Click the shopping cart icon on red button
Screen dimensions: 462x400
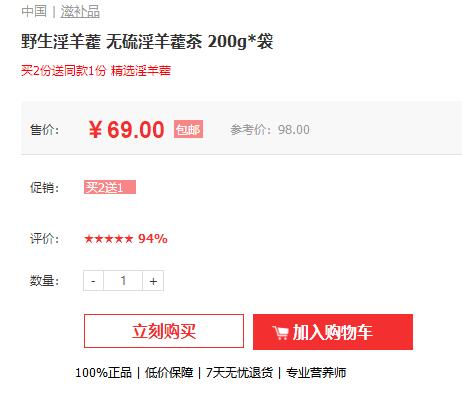click(280, 333)
